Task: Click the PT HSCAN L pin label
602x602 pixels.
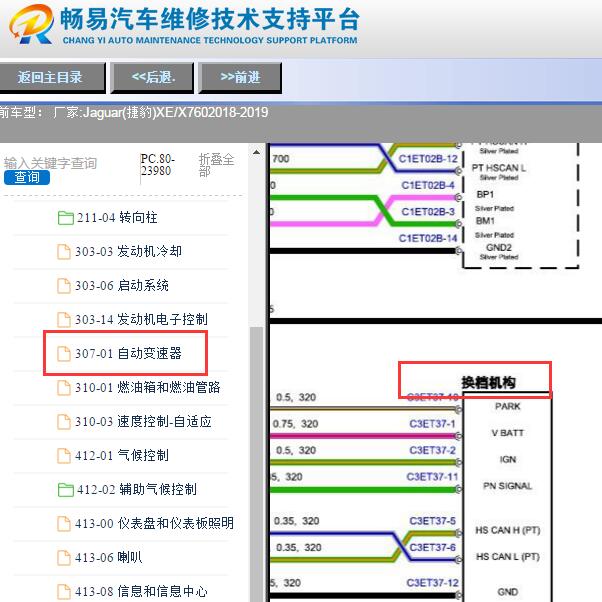Action: 499,168
